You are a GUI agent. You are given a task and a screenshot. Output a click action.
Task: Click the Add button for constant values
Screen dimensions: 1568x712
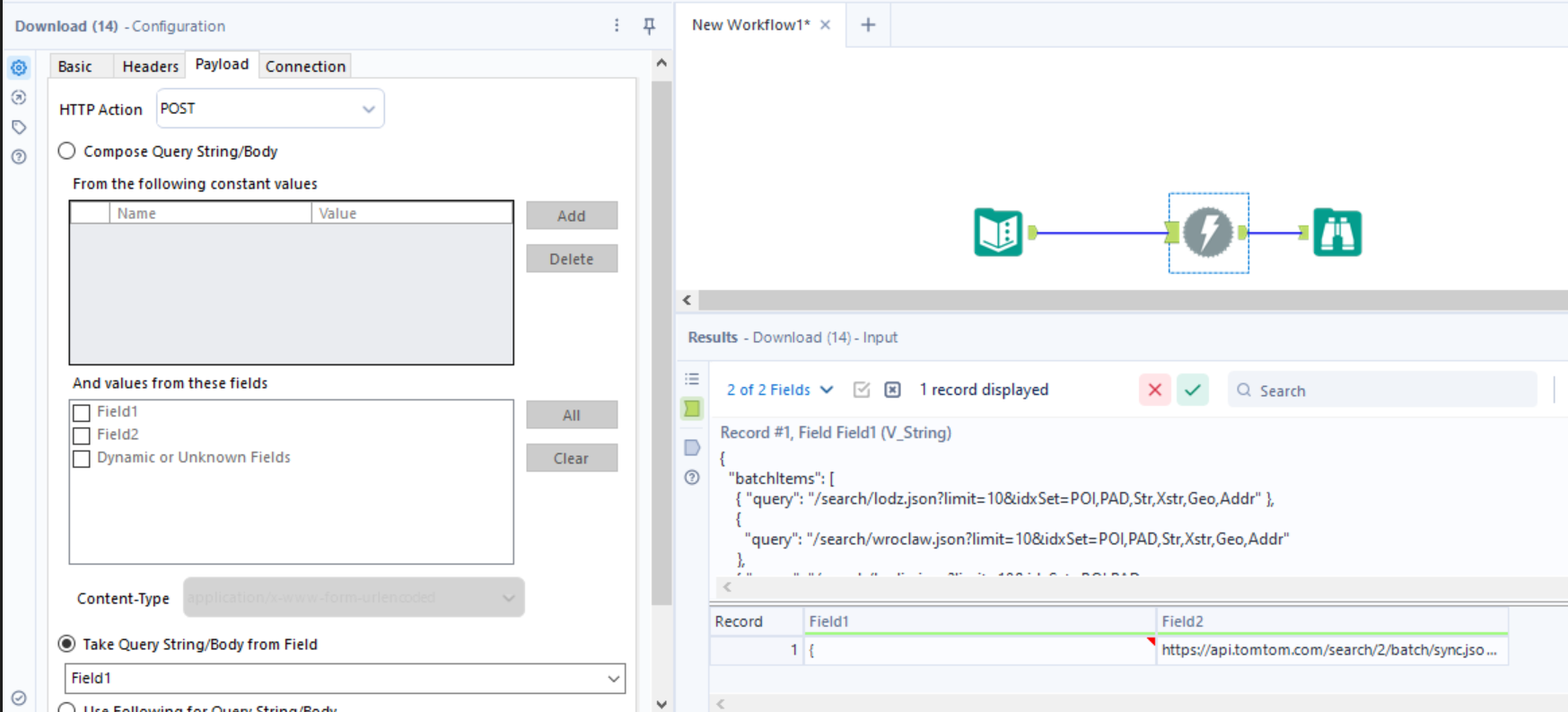pos(572,215)
